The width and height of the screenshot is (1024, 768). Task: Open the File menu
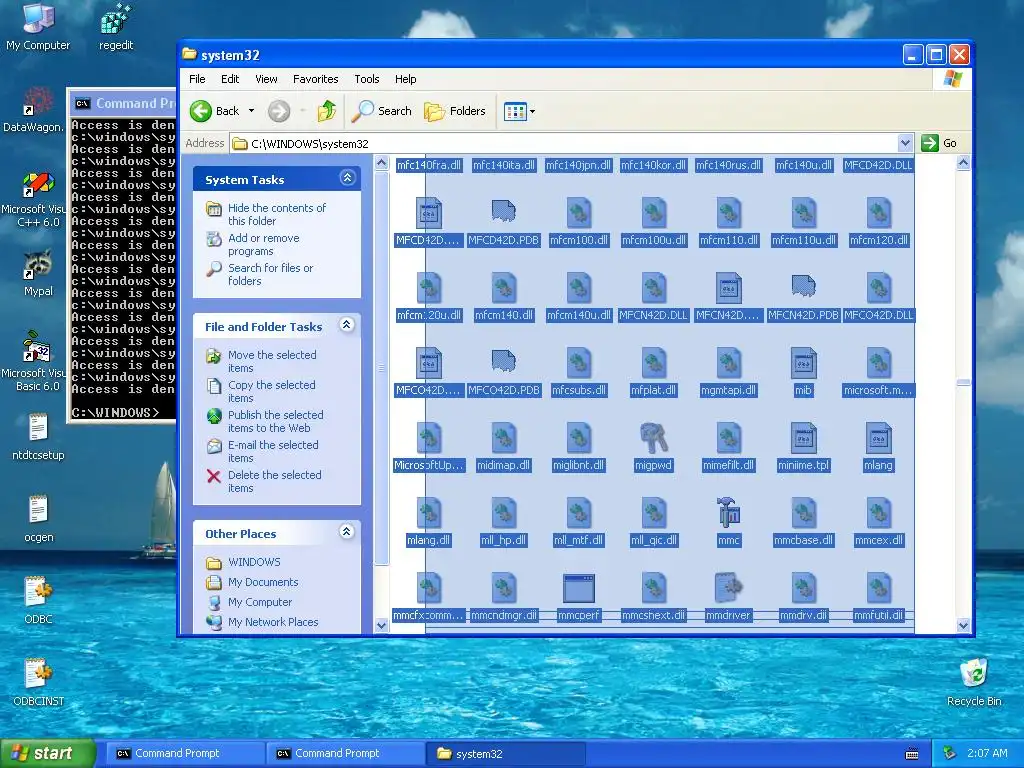(x=197, y=79)
